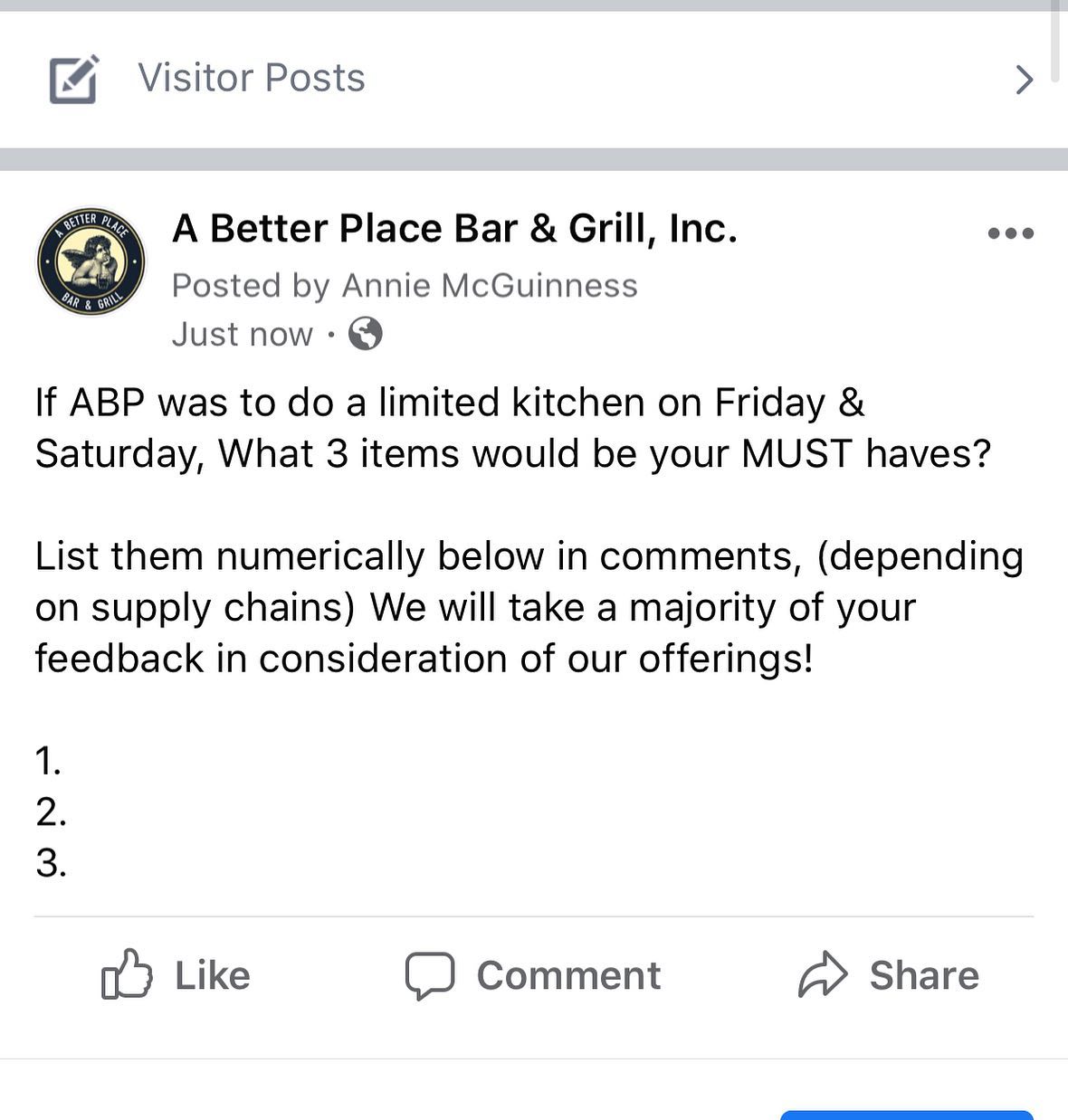Tap the Share arrow icon
This screenshot has width=1068, height=1120.
point(822,975)
